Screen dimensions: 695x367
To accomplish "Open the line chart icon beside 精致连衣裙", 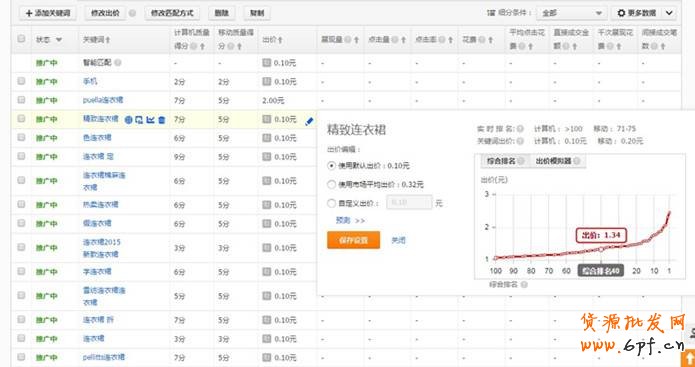I will click(150, 120).
